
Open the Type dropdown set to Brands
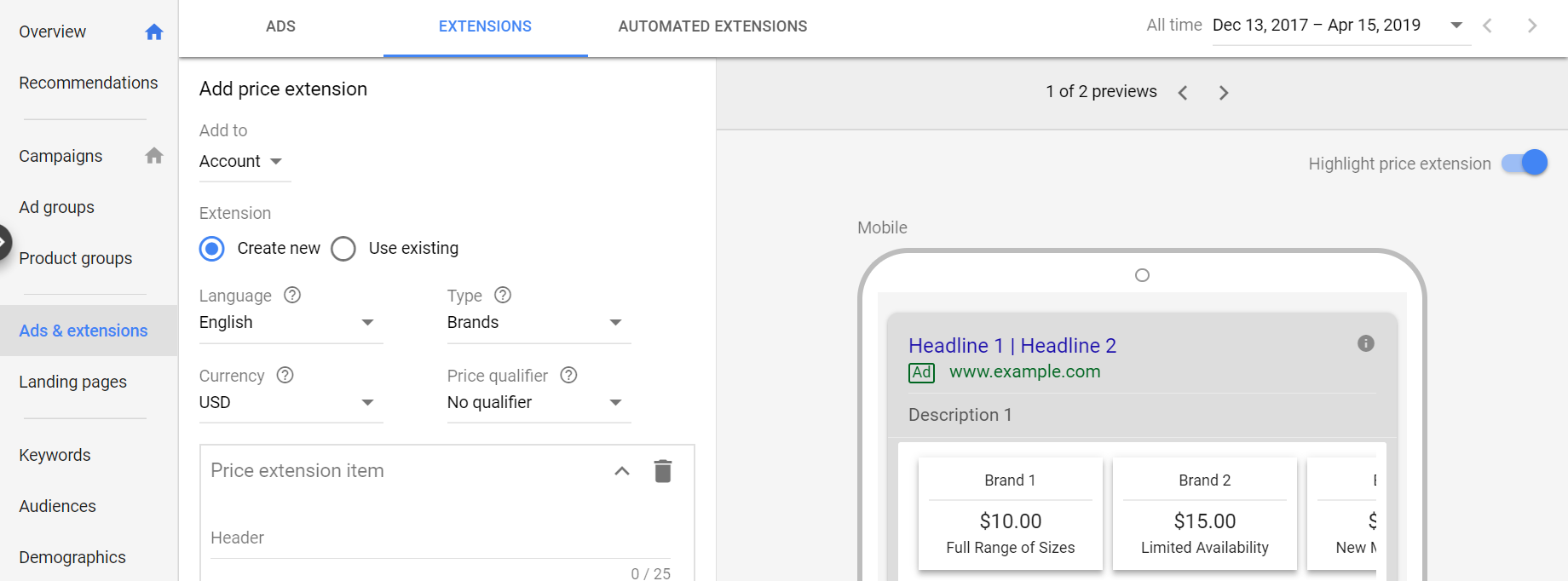(x=539, y=323)
